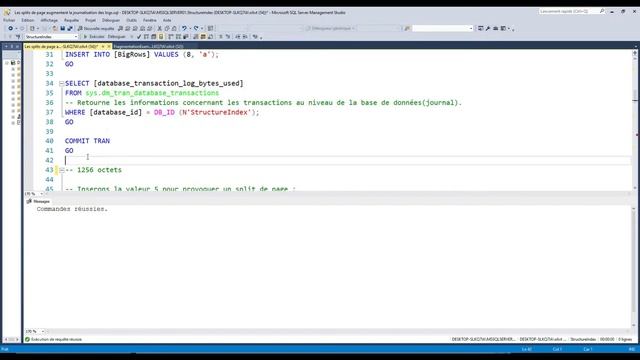
Task: Click the find-in-files icon beside search box
Action: coord(407,28)
